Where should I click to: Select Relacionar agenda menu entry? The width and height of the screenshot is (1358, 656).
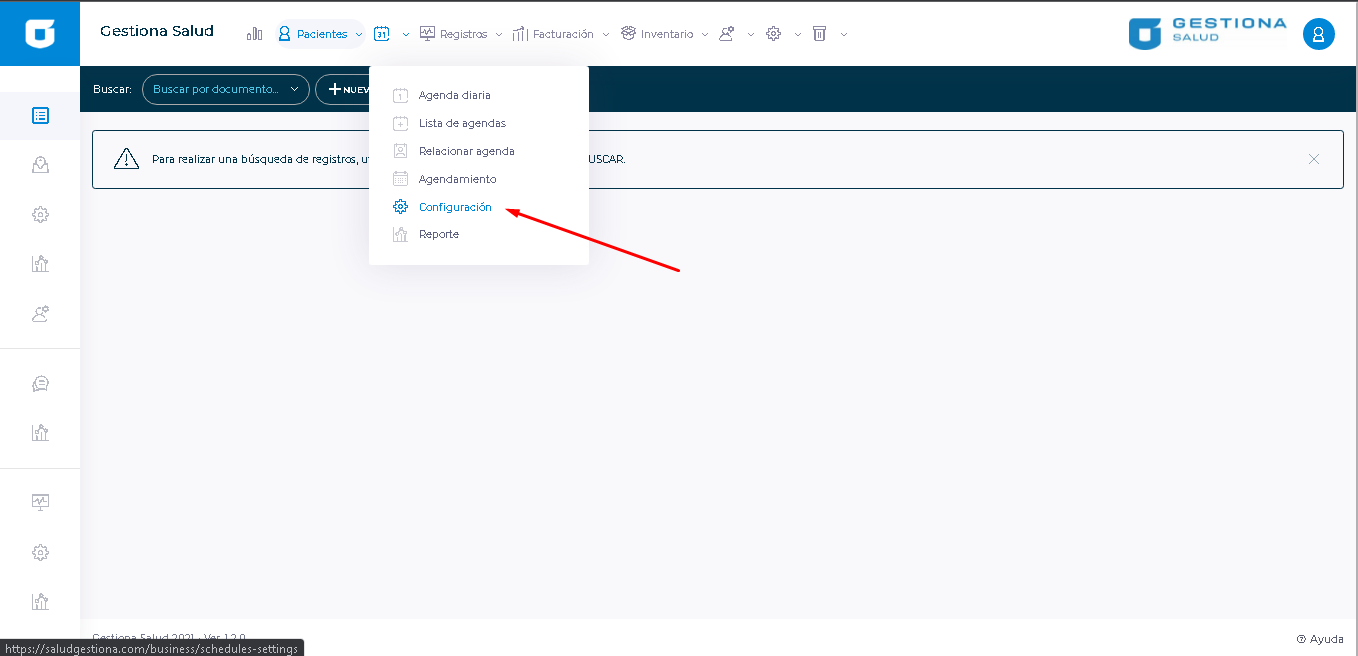466,151
